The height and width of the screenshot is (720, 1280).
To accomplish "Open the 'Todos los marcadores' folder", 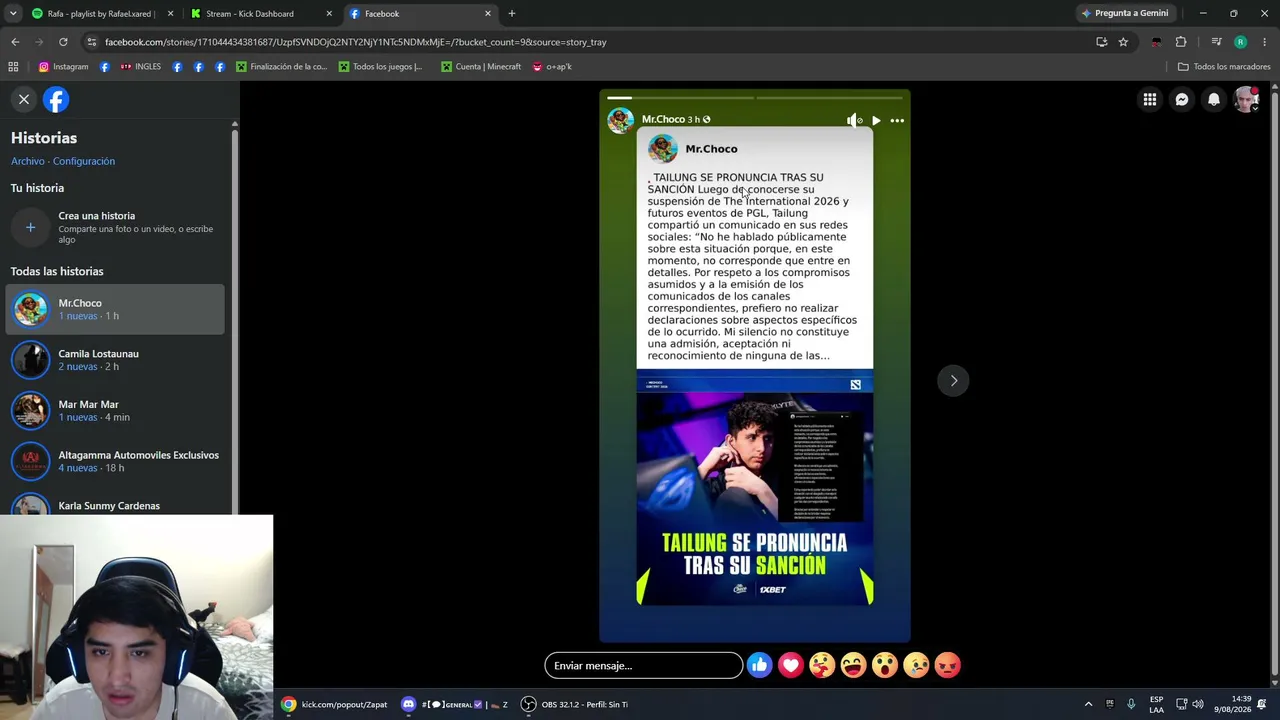I will point(1224,67).
